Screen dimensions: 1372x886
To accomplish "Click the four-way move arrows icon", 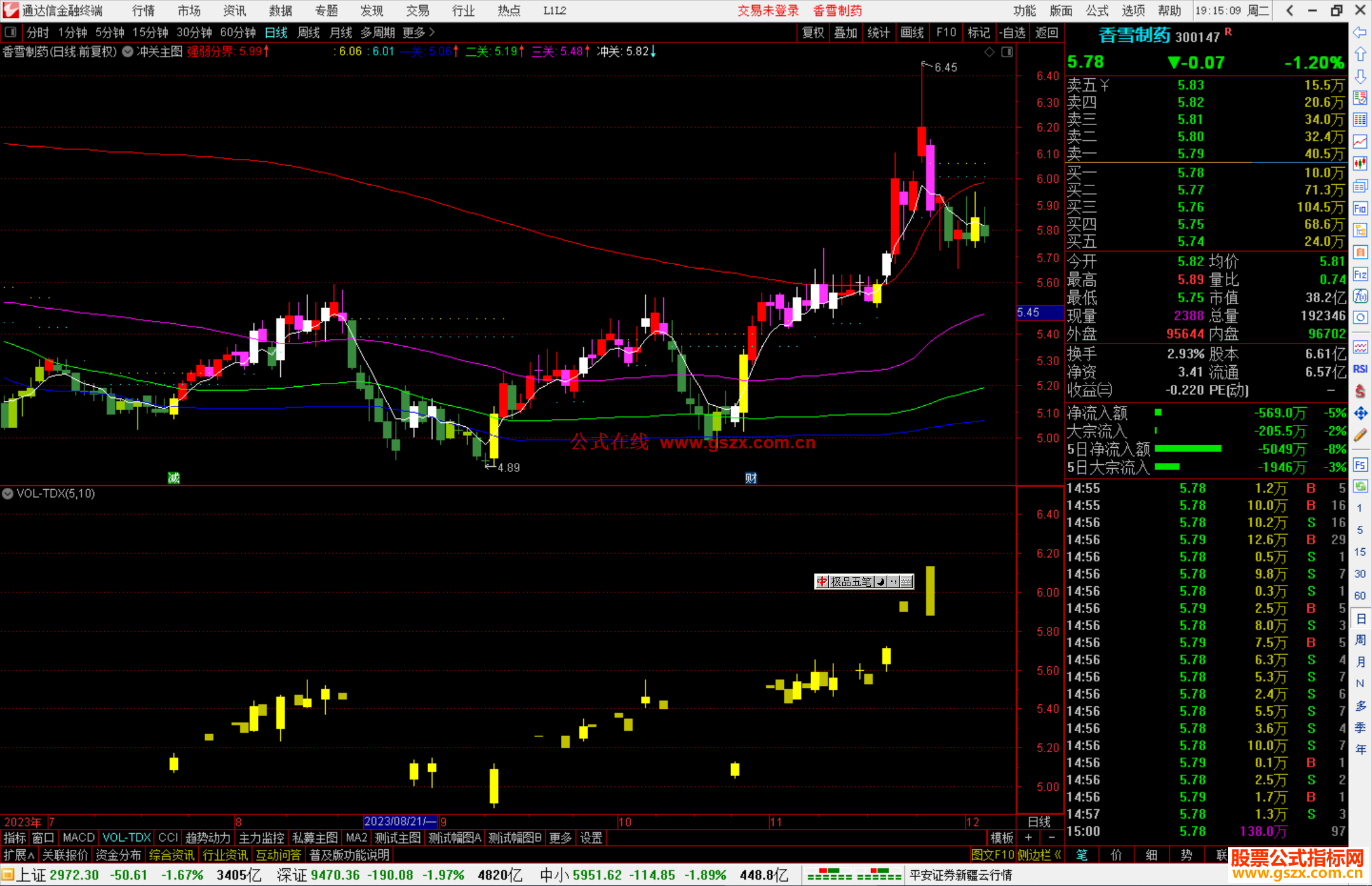I will pyautogui.click(x=1360, y=413).
